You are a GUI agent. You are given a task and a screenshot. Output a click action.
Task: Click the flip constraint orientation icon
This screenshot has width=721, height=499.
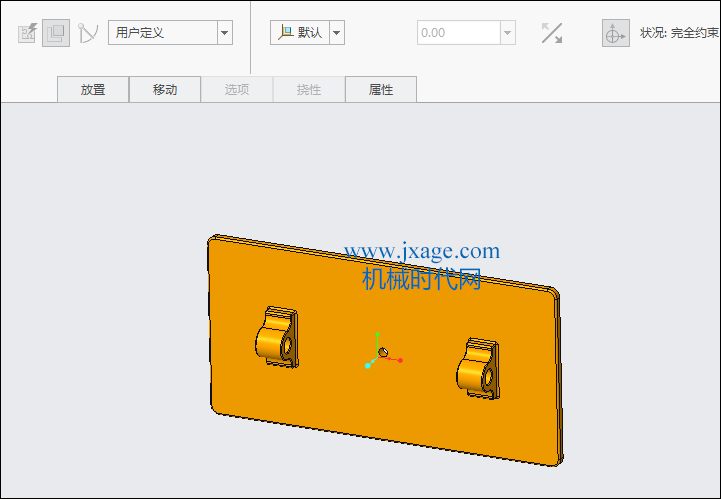552,33
